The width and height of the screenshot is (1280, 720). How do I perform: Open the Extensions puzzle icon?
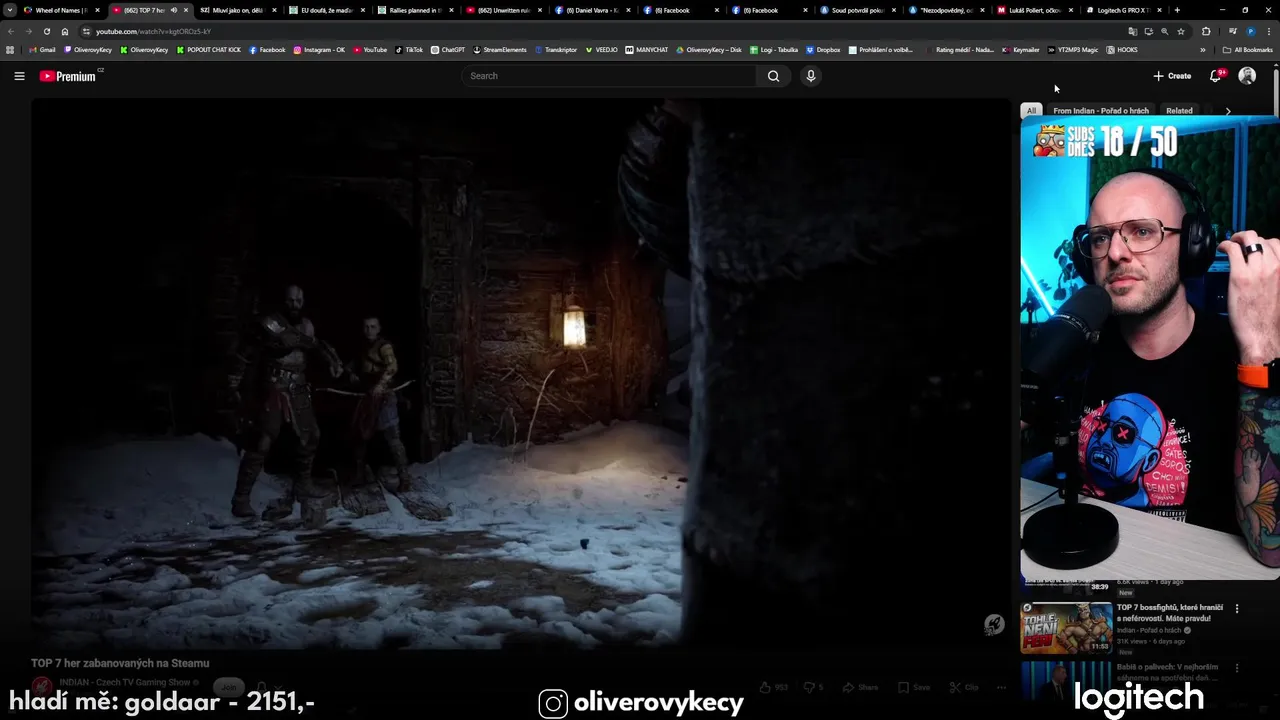[1206, 31]
